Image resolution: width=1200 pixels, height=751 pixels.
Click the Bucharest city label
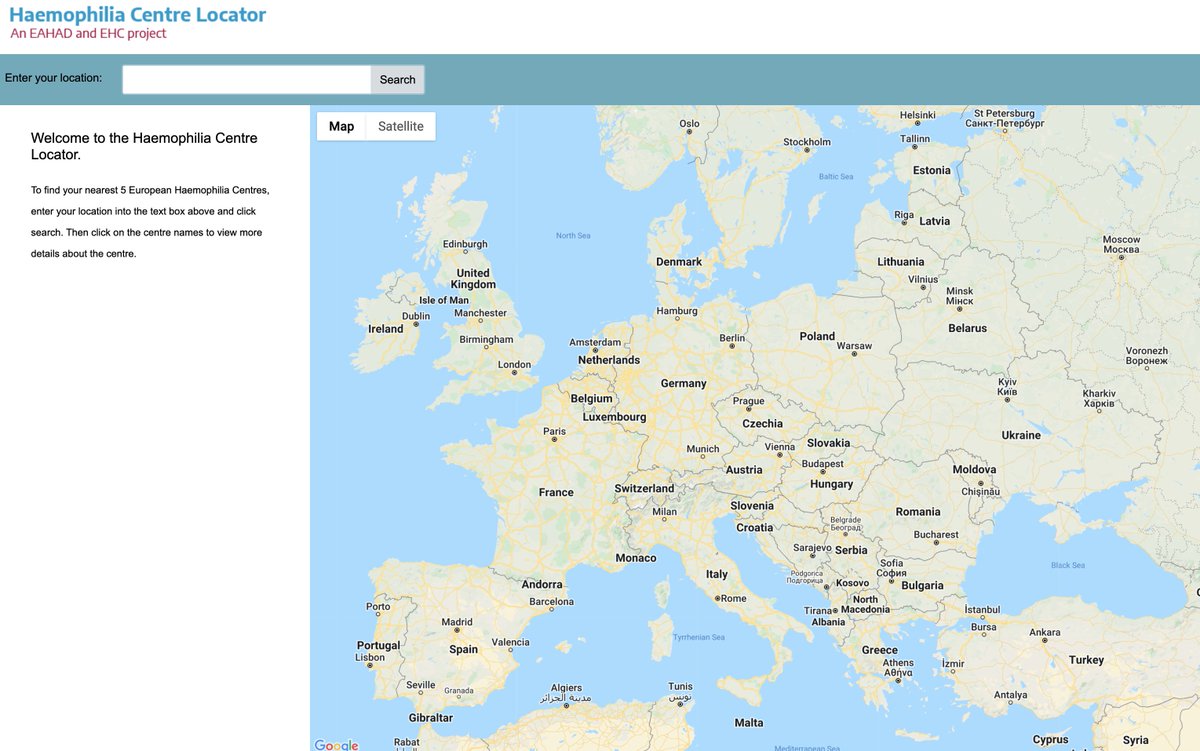[936, 535]
